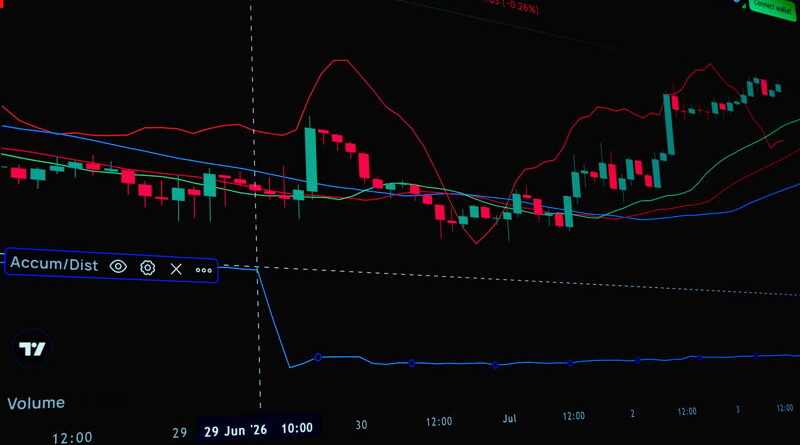This screenshot has width=800, height=445.
Task: Open Accum/Dist indicator settings gear
Action: point(147,268)
